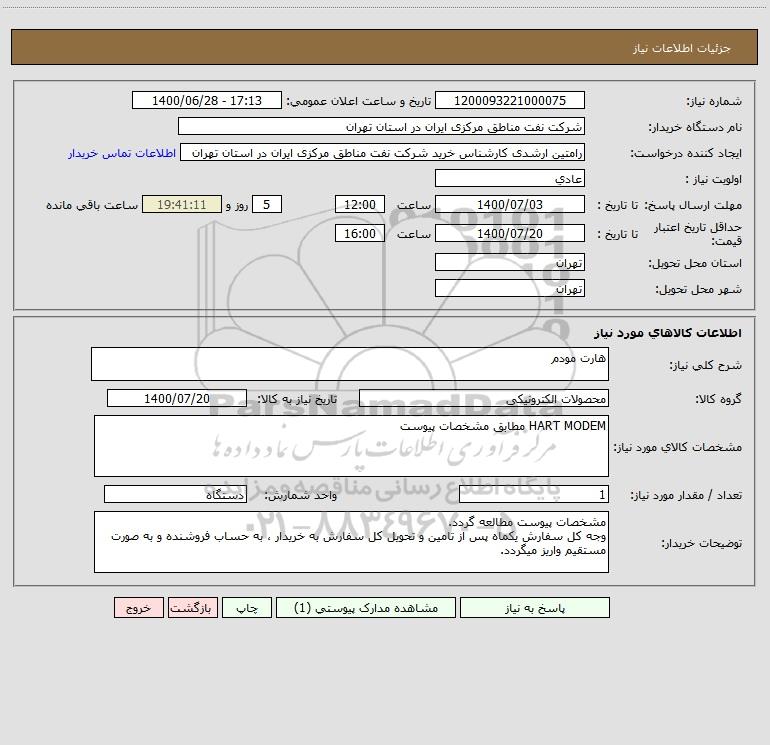Click response deadline date 1400/07/03

pyautogui.click(x=510, y=204)
